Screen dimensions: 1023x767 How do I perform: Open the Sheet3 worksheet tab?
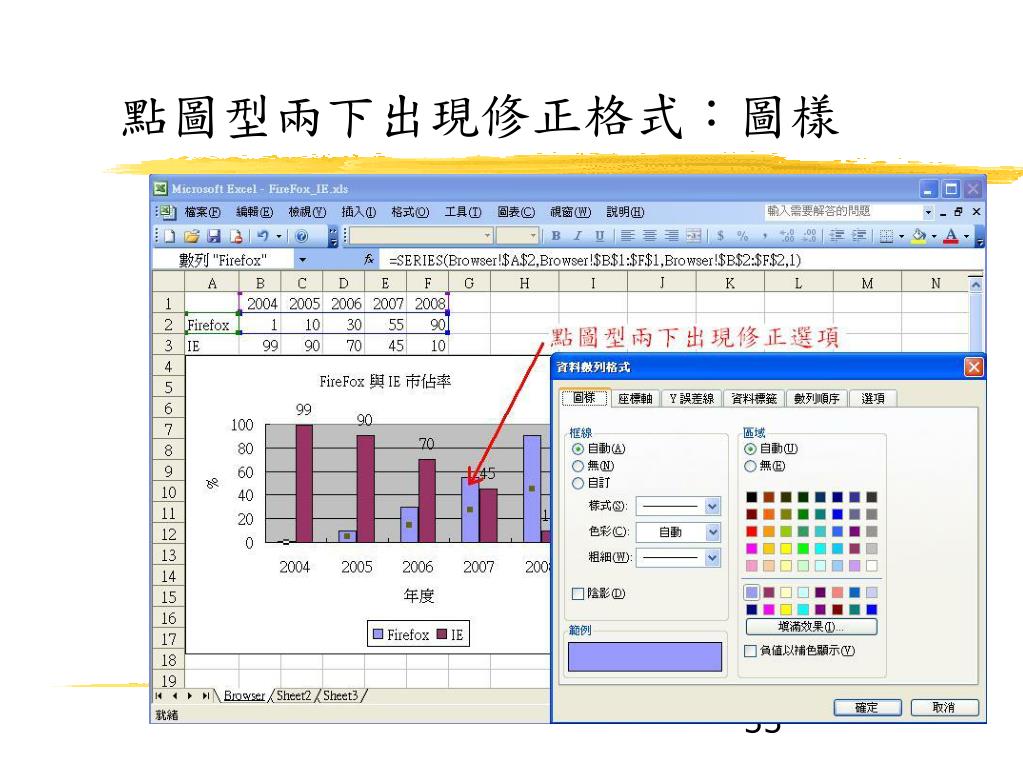point(341,696)
